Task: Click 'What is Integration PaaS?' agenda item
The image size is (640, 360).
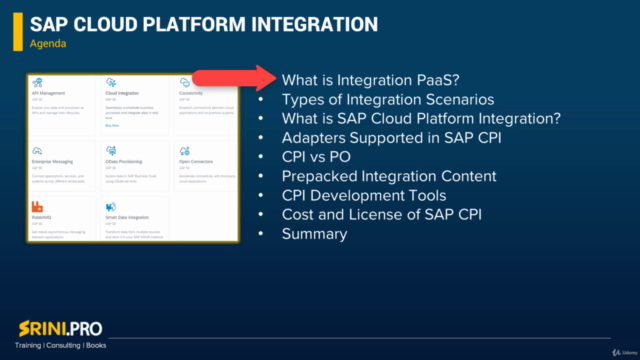Action: click(371, 80)
